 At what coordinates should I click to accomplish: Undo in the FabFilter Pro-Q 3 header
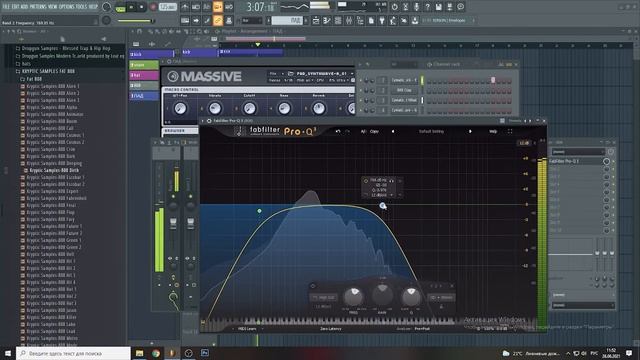tap(338, 131)
